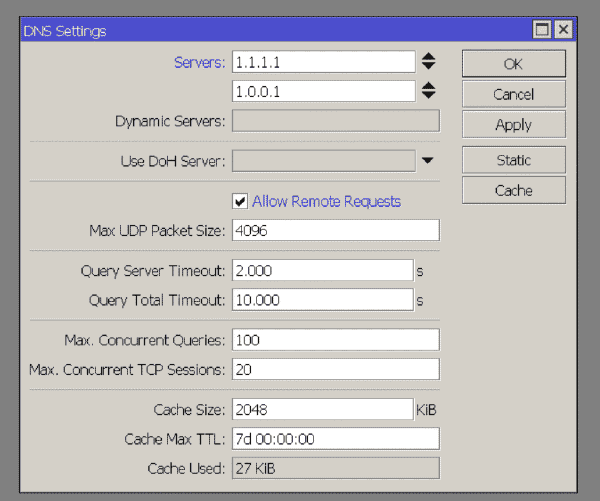
Task: Select the second server field 1.0.0.1
Action: 323,91
